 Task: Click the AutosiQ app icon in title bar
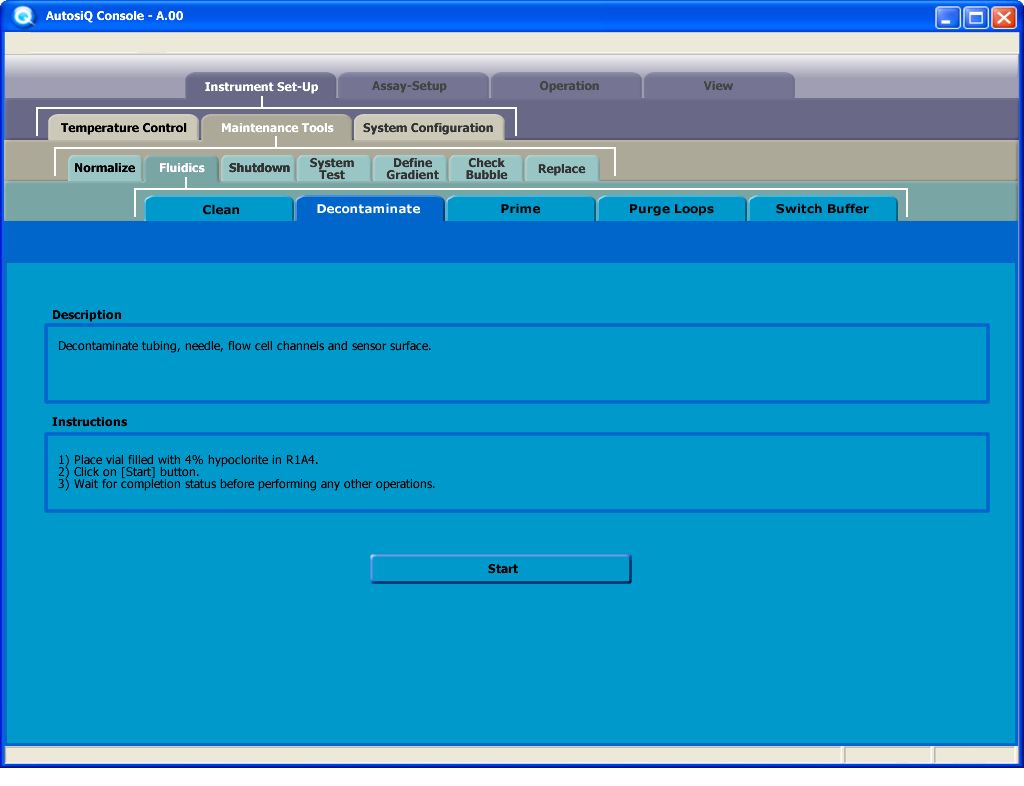pyautogui.click(x=24, y=16)
